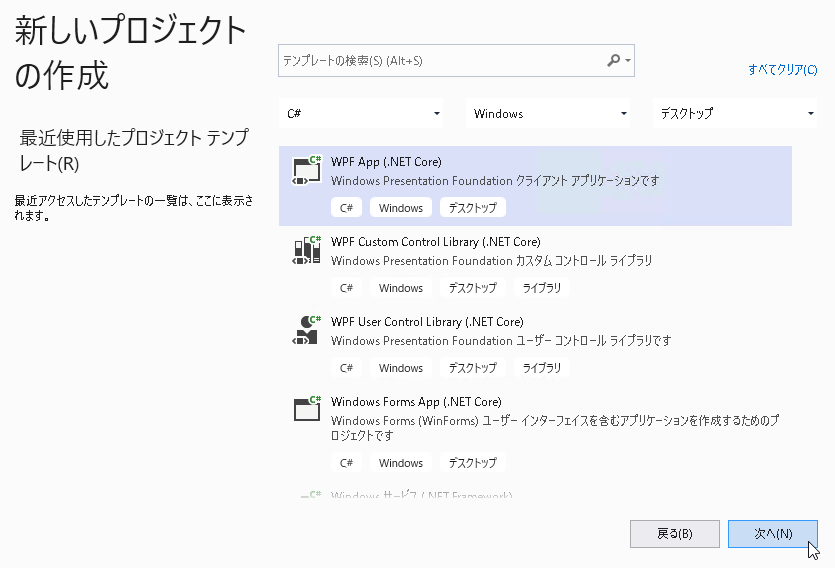The width and height of the screenshot is (835, 568).
Task: Click the WPF User Control Library icon
Action: pyautogui.click(x=307, y=330)
